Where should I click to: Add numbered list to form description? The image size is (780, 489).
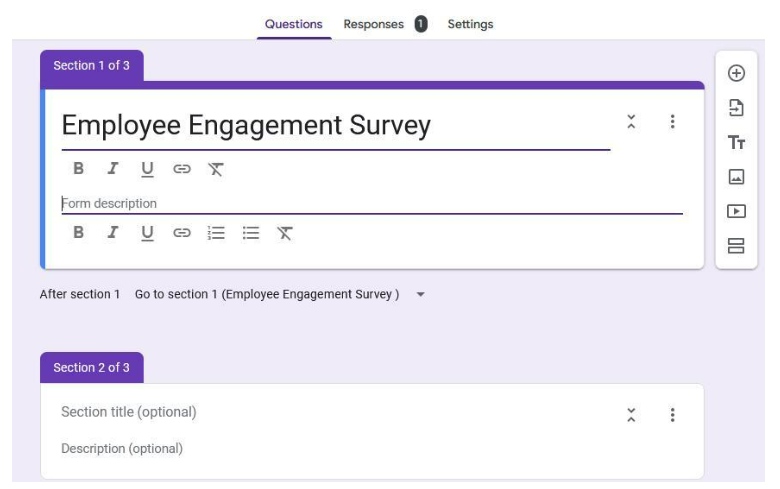coord(216,233)
